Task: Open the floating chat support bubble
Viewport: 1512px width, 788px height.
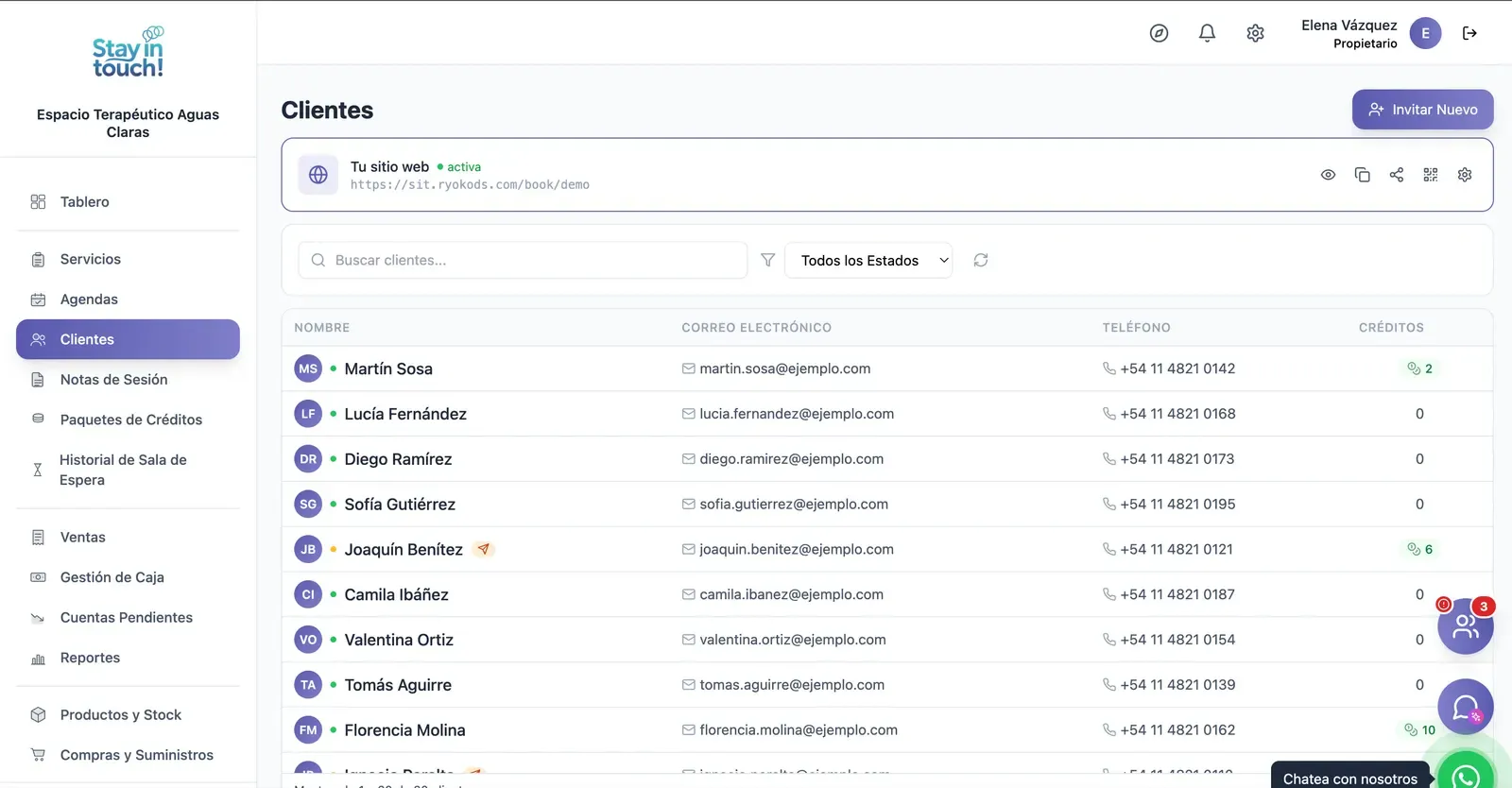Action: 1465,707
